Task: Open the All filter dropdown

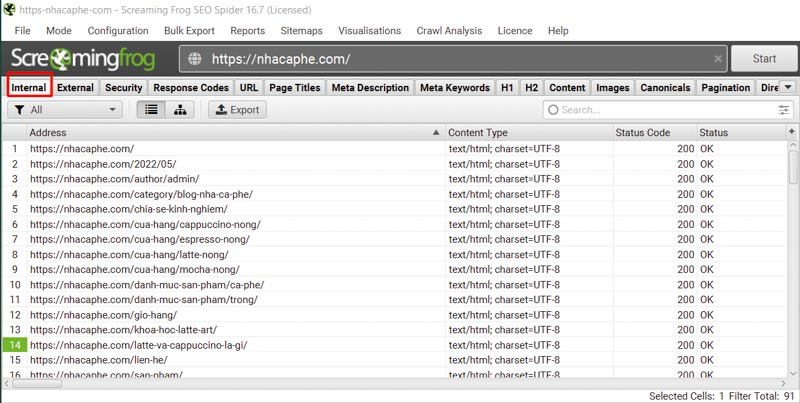Action: coord(66,110)
